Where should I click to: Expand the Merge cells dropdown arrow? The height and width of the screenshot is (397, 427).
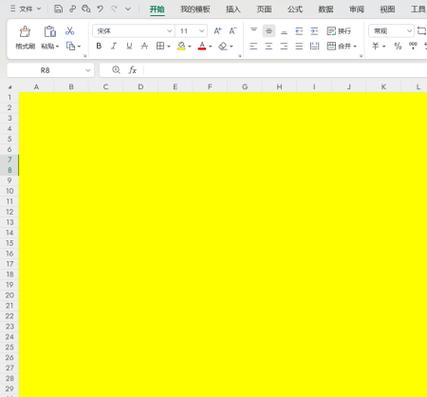pyautogui.click(x=355, y=46)
